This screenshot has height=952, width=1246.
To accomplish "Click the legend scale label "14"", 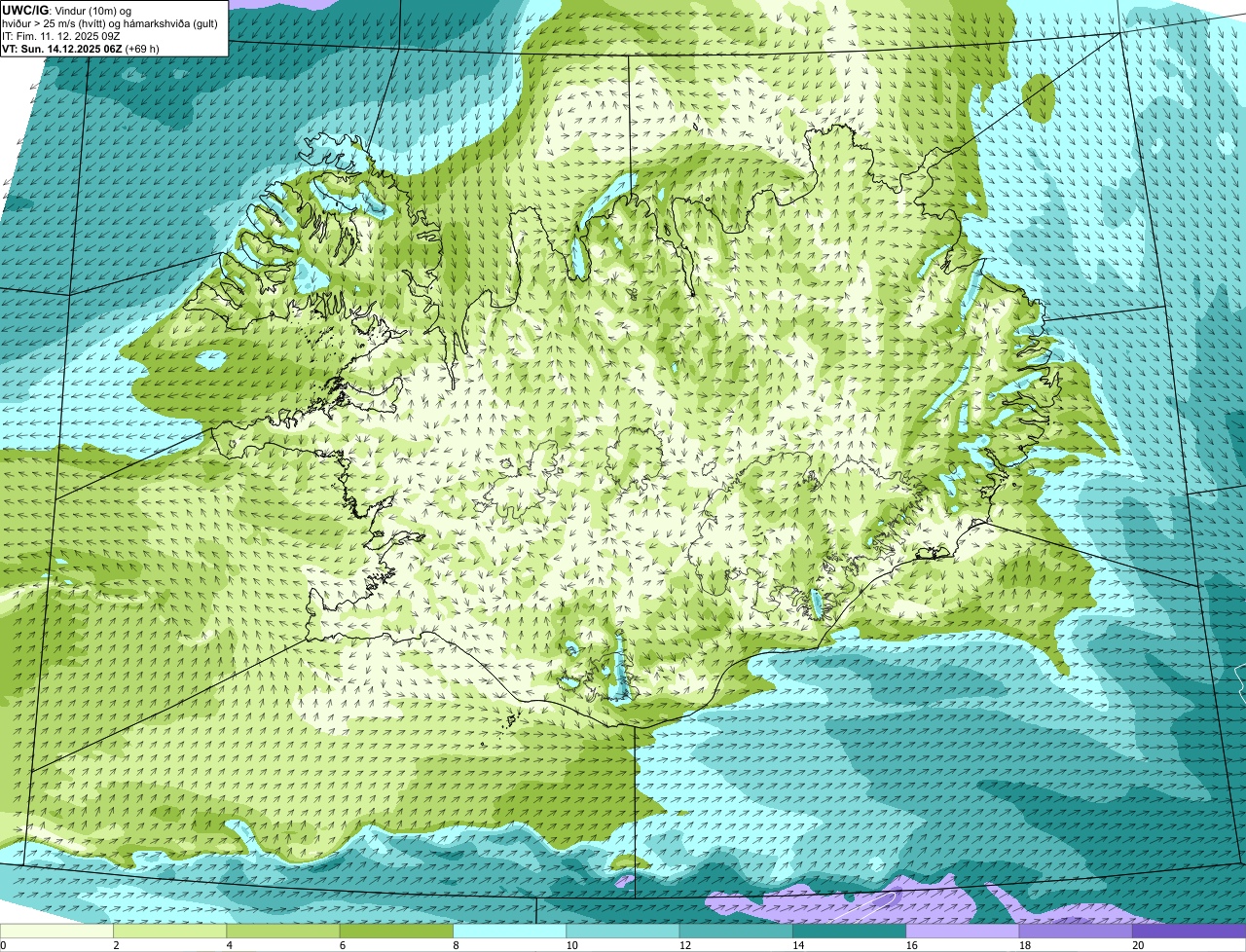I will point(797,945).
